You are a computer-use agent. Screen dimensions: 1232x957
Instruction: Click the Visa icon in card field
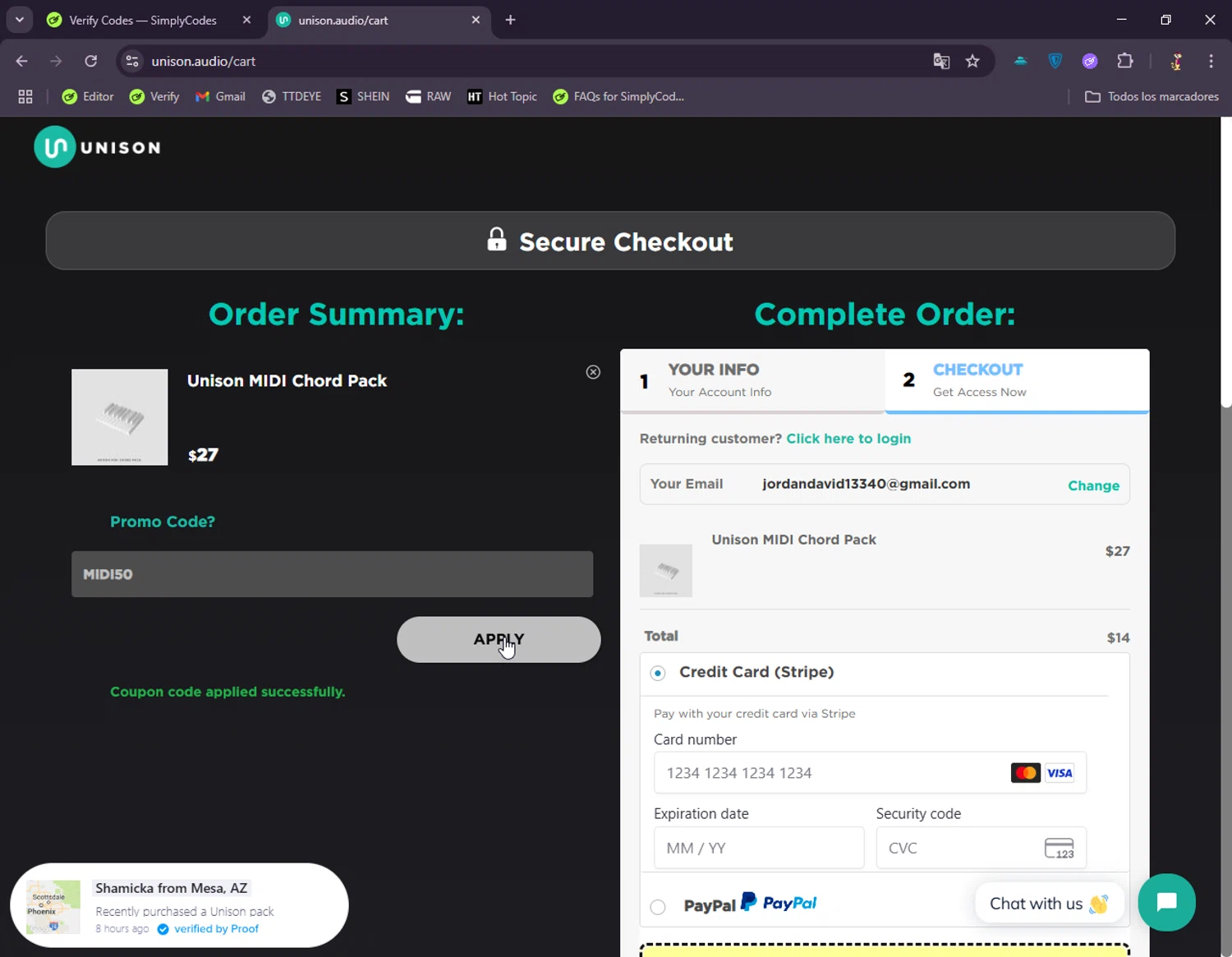(1060, 773)
